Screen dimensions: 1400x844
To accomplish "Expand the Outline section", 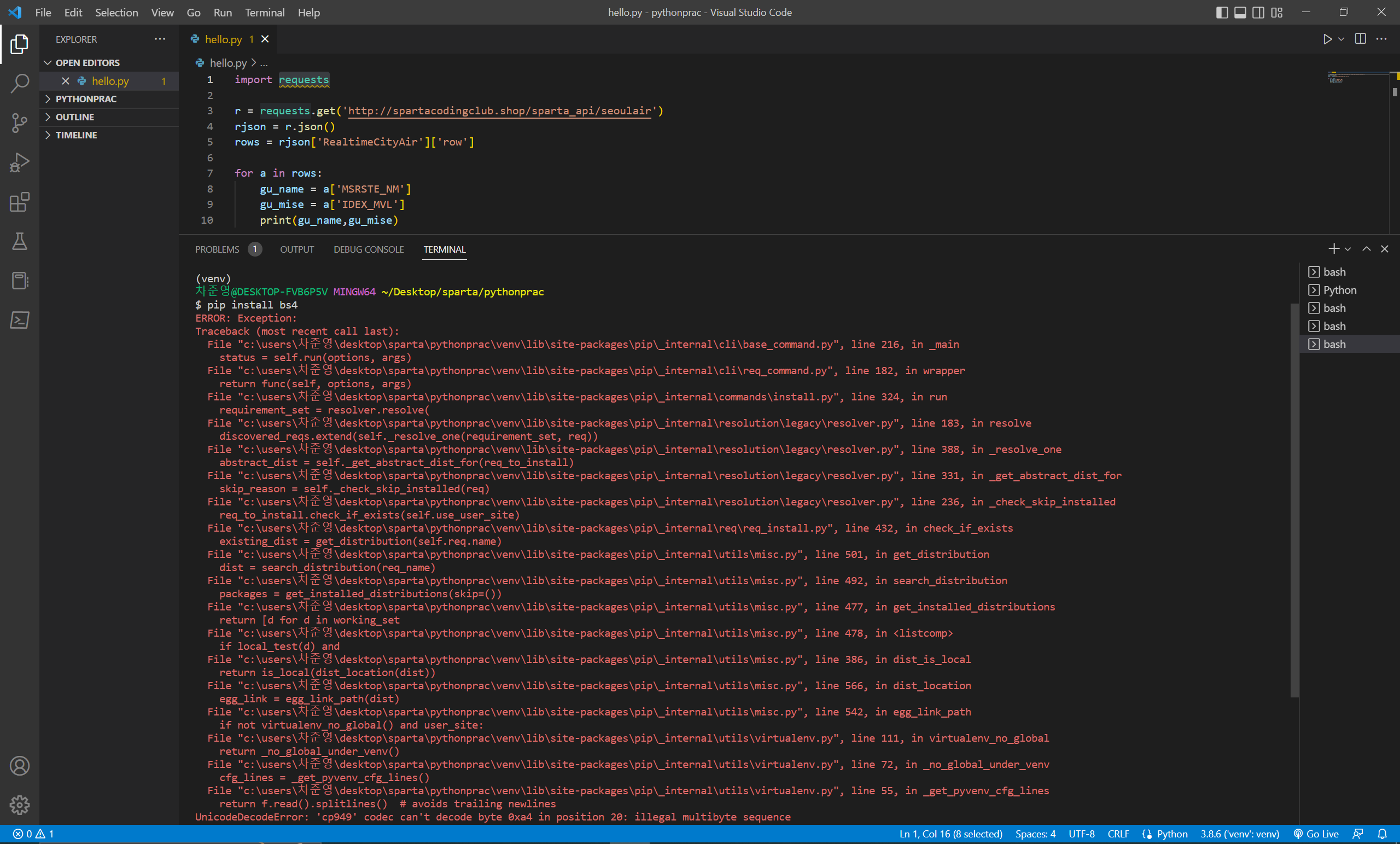I will click(x=109, y=117).
